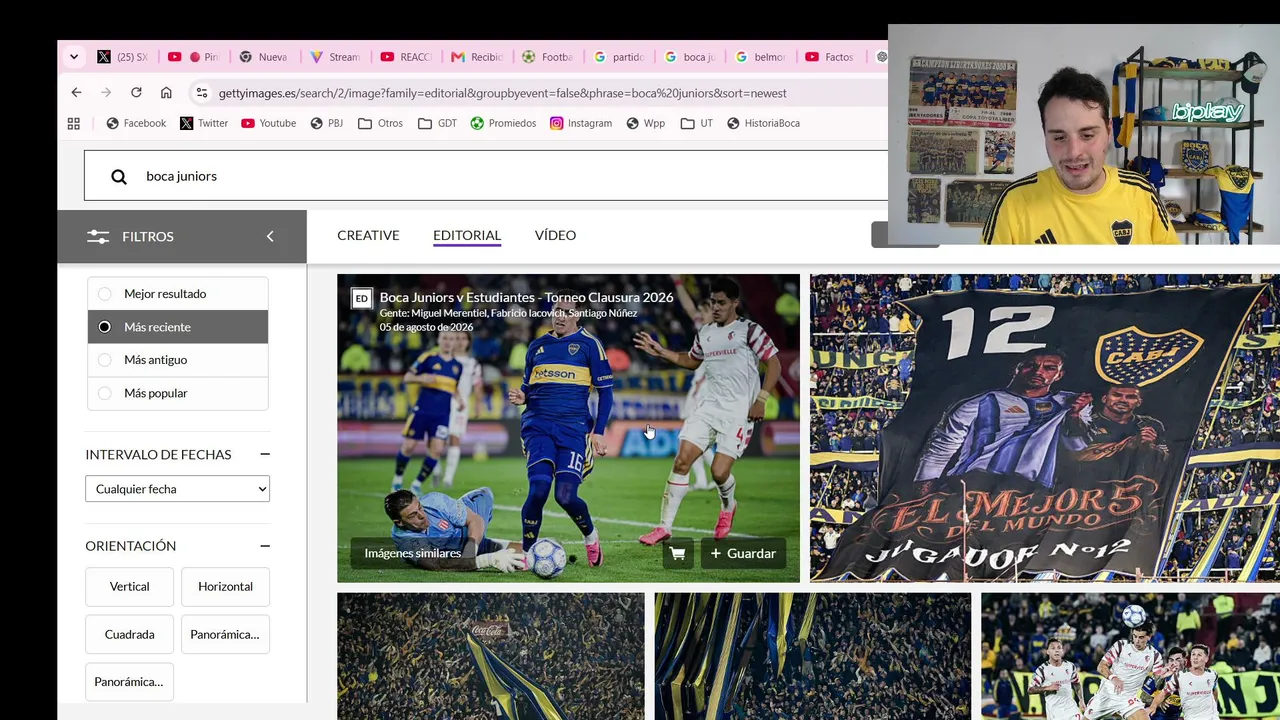Focus the gettyimages.es address bar URL
The image size is (1280, 720).
[x=502, y=93]
